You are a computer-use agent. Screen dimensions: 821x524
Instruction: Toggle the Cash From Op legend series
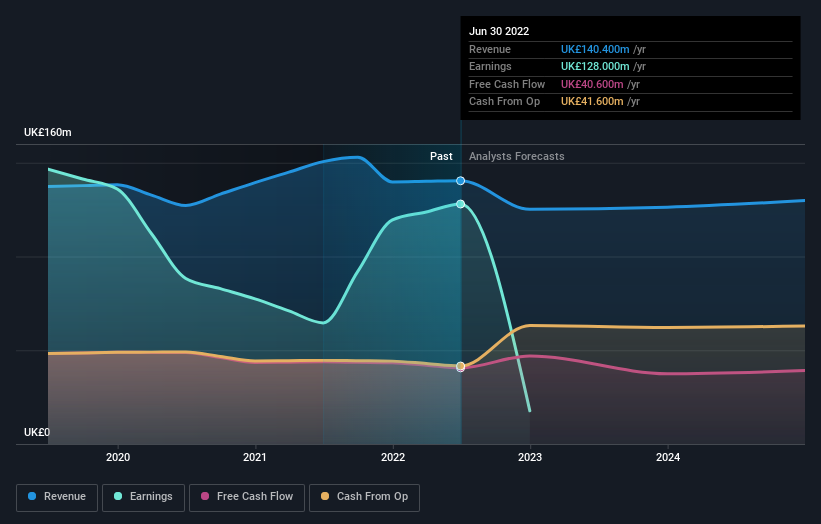(x=364, y=497)
